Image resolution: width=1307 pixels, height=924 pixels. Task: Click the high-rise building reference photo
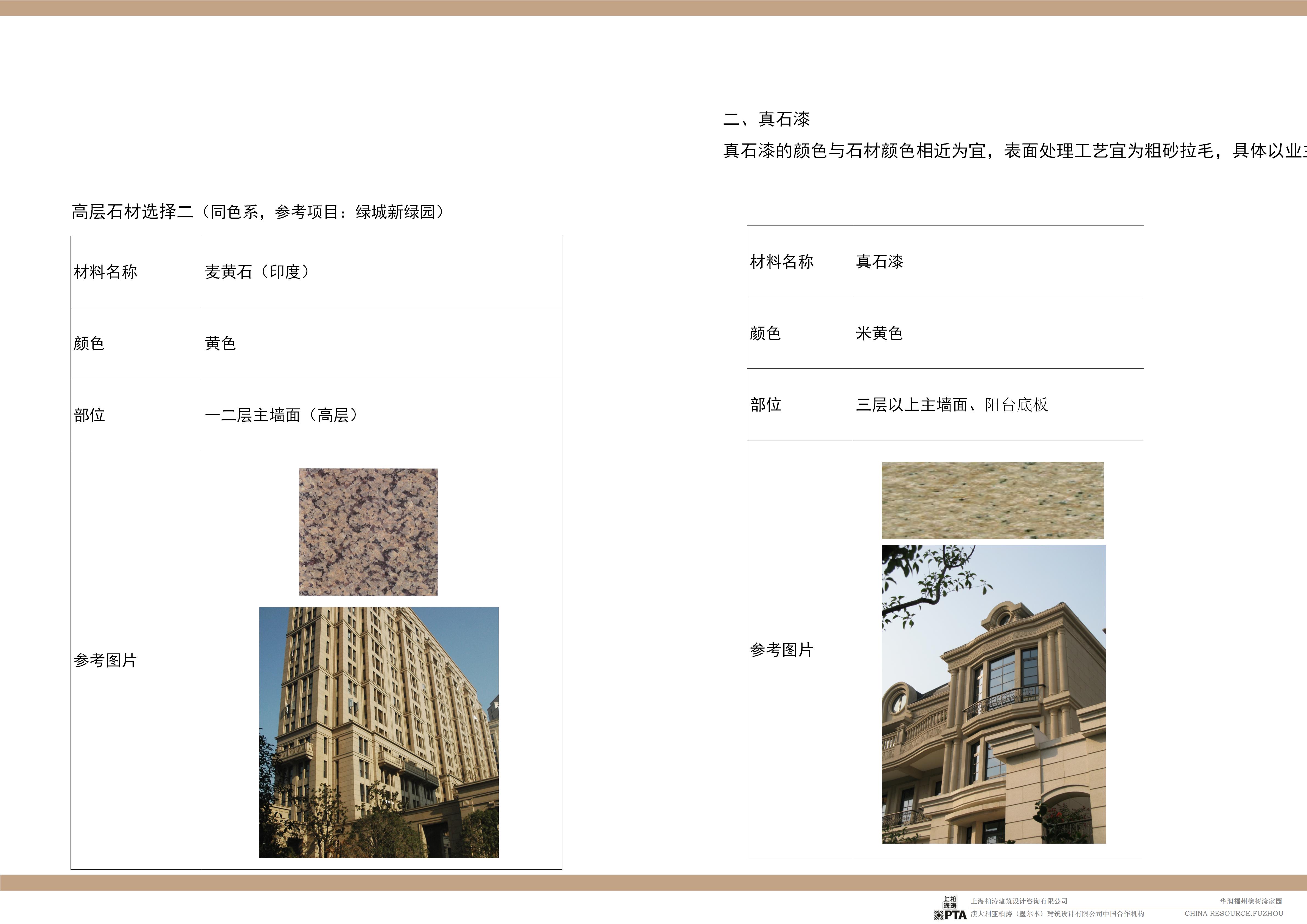[378, 732]
